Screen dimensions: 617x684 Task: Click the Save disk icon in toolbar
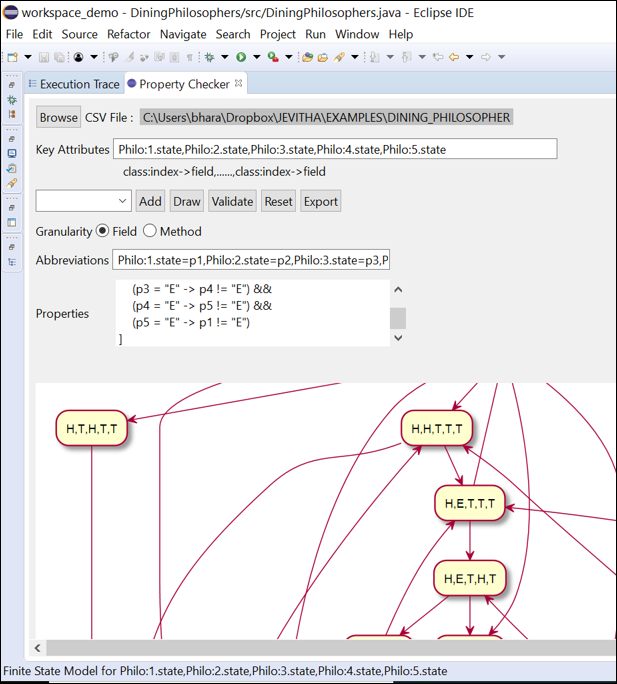coord(43,57)
